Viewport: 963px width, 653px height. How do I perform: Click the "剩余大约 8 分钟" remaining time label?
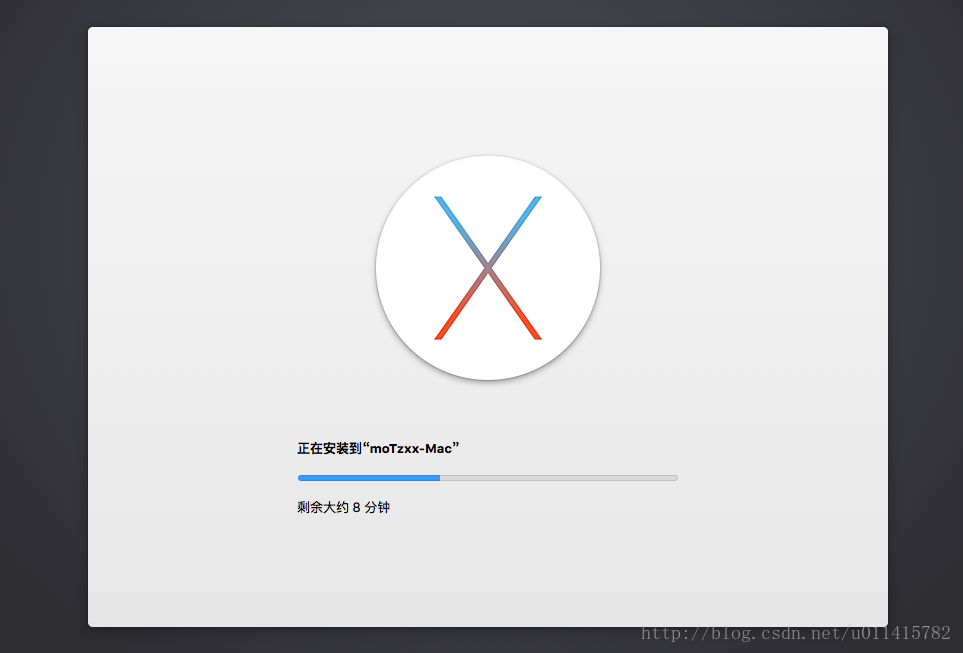[x=343, y=508]
